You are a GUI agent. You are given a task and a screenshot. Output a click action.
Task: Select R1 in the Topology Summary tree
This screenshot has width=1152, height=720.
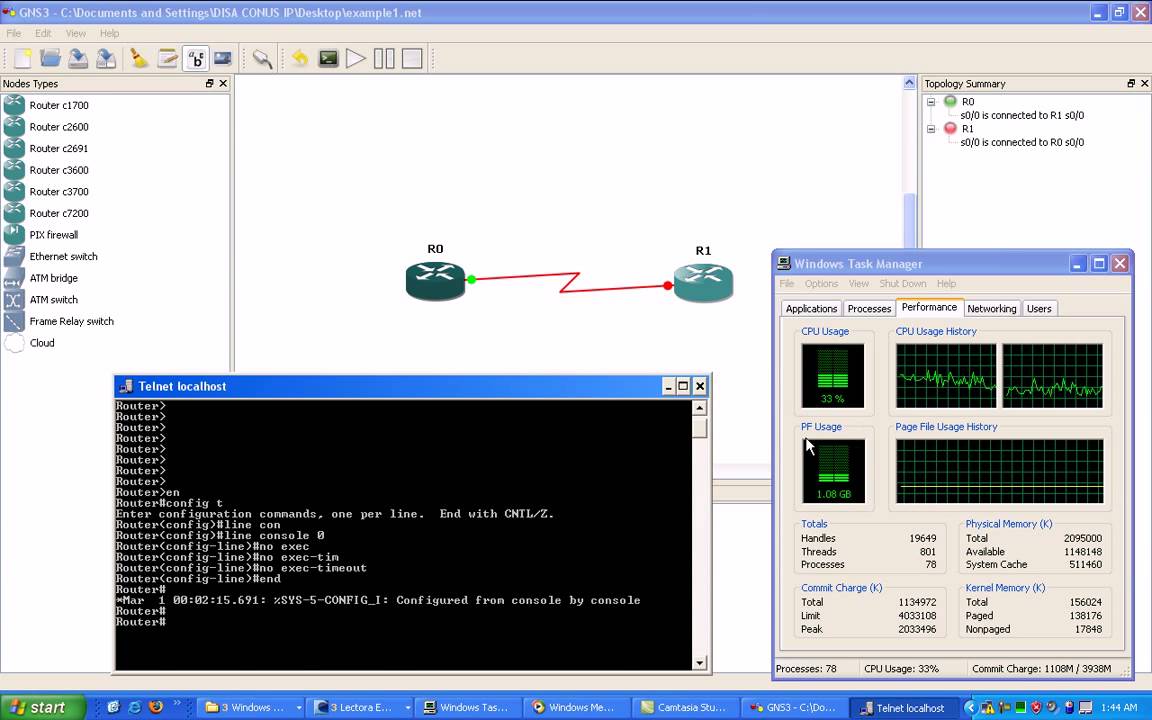[x=968, y=129]
